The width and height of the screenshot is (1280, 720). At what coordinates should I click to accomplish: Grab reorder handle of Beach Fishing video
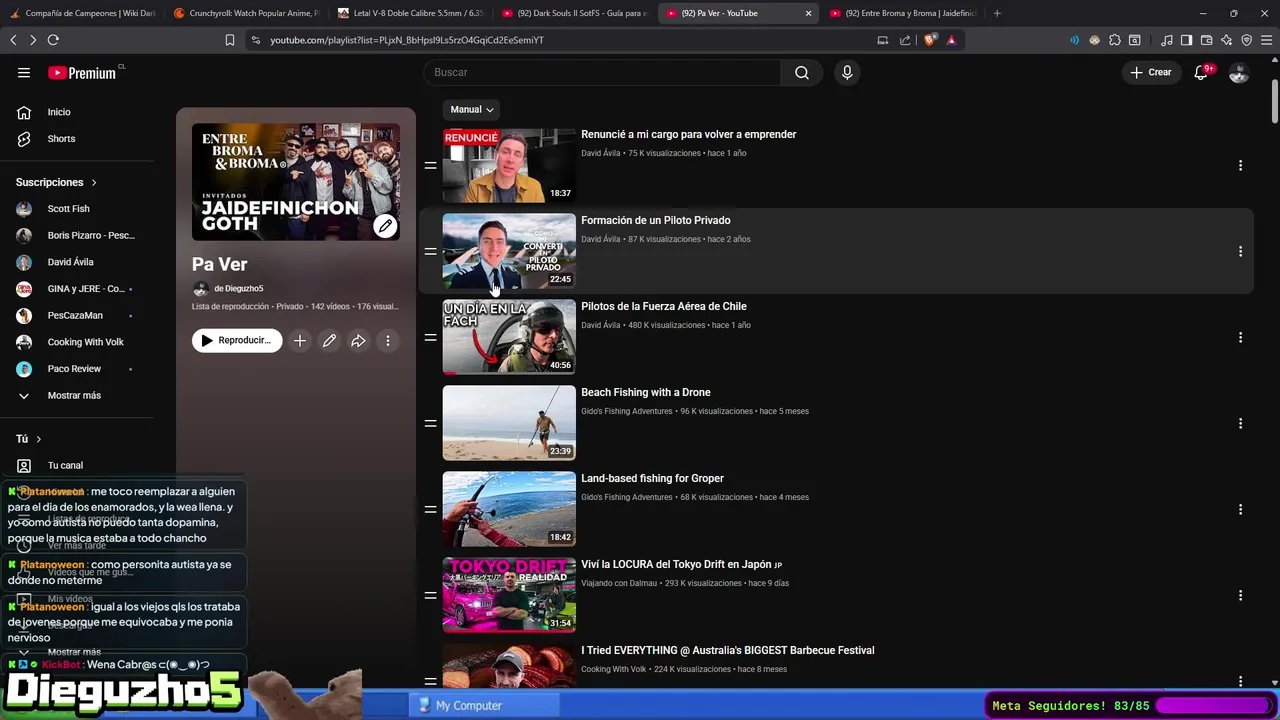coord(430,424)
